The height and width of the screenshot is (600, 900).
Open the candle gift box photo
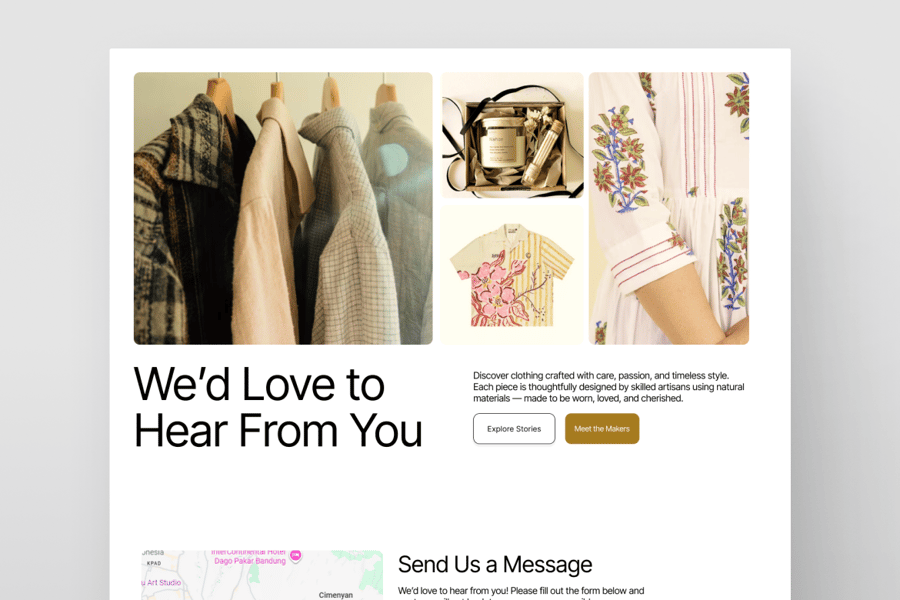512,135
